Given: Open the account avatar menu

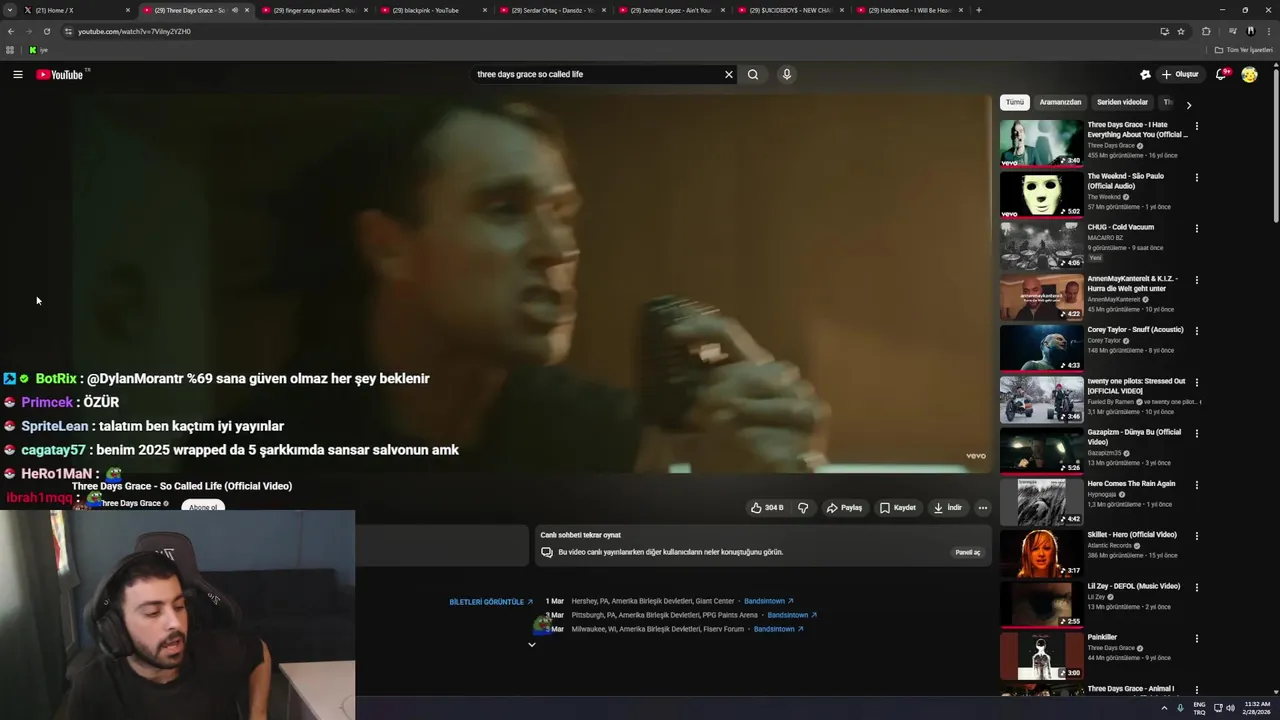Looking at the screenshot, I should click(1249, 74).
